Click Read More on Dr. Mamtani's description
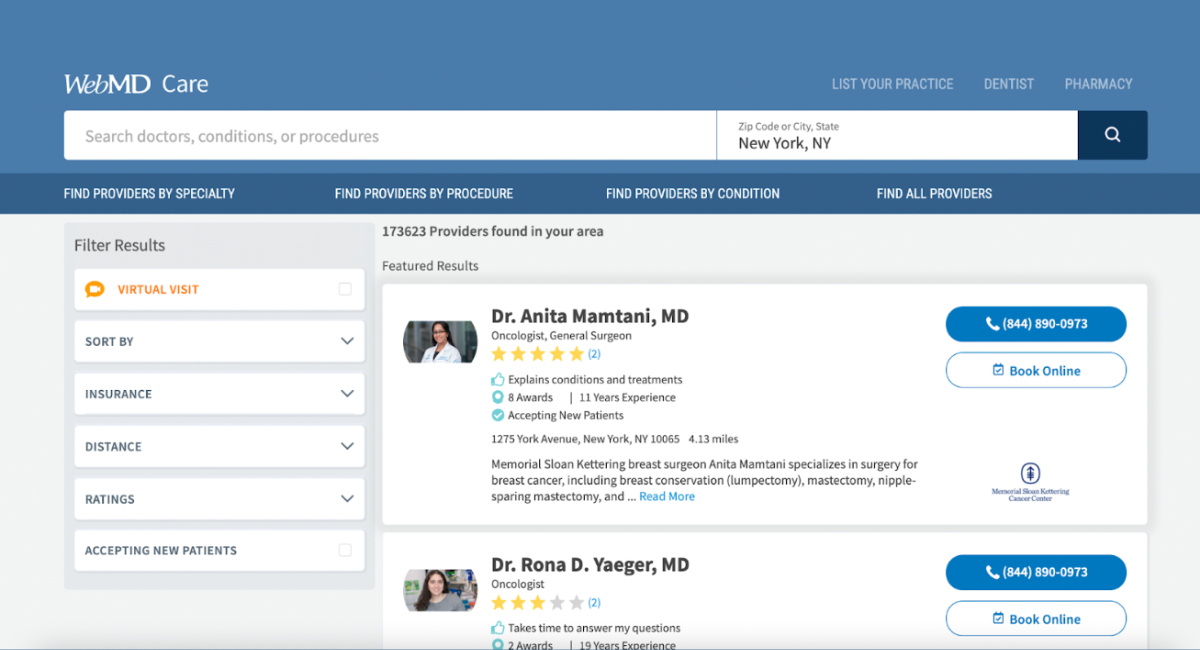 click(x=666, y=496)
